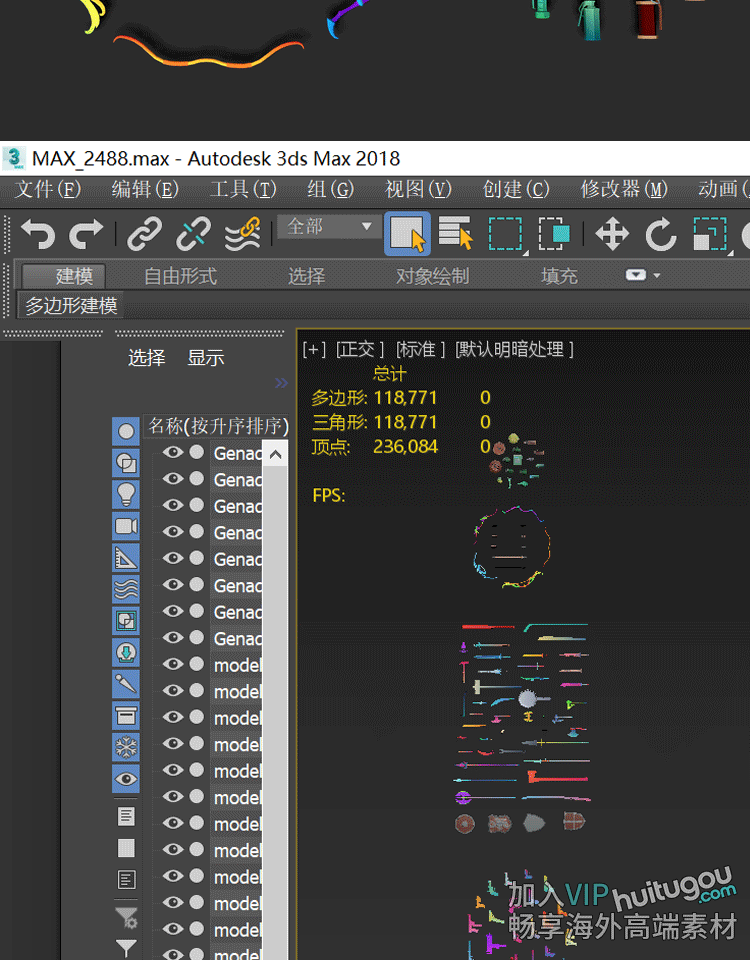Activate the Bind to Space Warp tool
750x960 pixels.
pos(243,234)
